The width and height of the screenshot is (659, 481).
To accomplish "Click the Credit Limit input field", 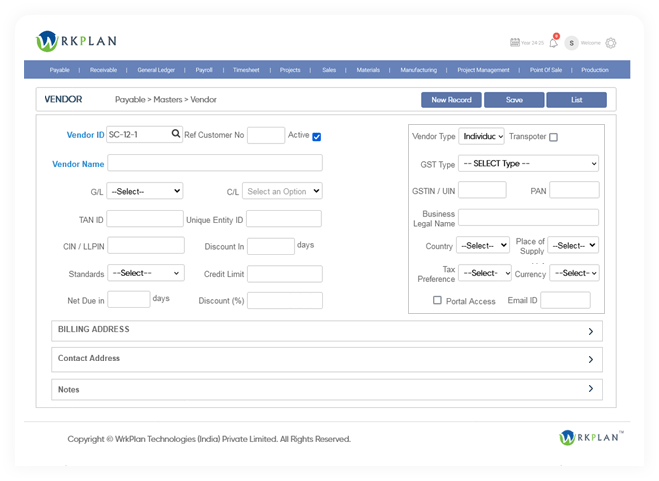I will click(x=285, y=274).
